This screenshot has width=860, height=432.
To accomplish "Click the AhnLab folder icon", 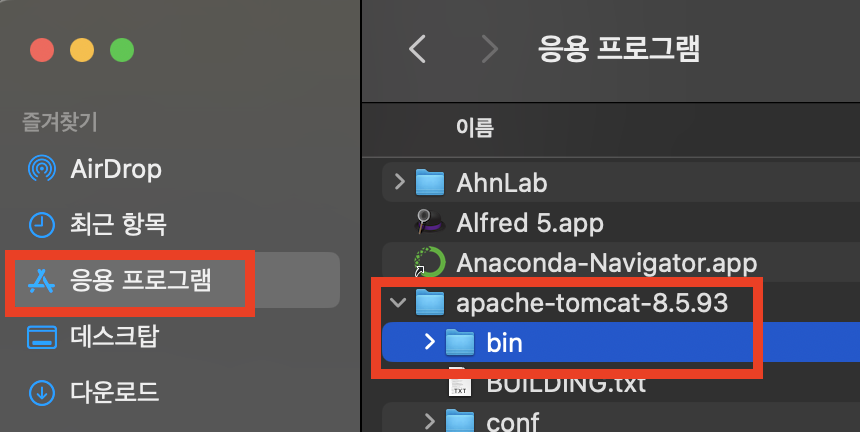I will (x=429, y=183).
